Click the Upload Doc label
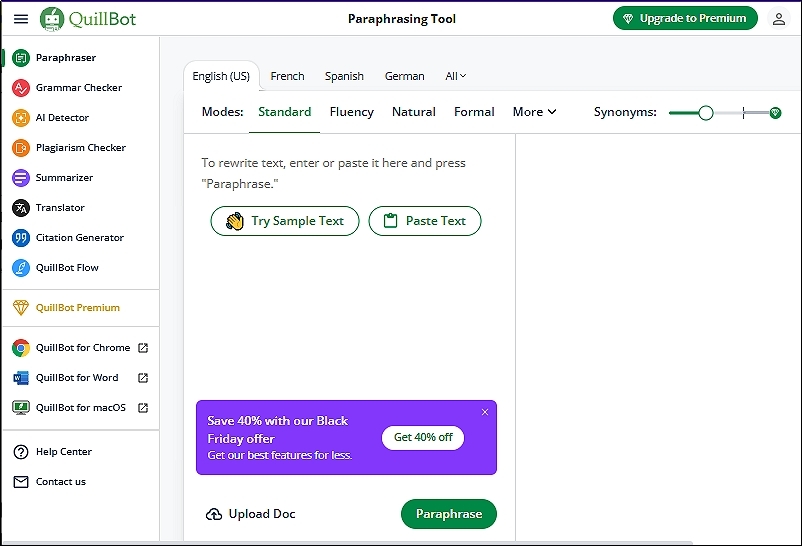Viewport: 802px width, 547px height. (x=262, y=514)
